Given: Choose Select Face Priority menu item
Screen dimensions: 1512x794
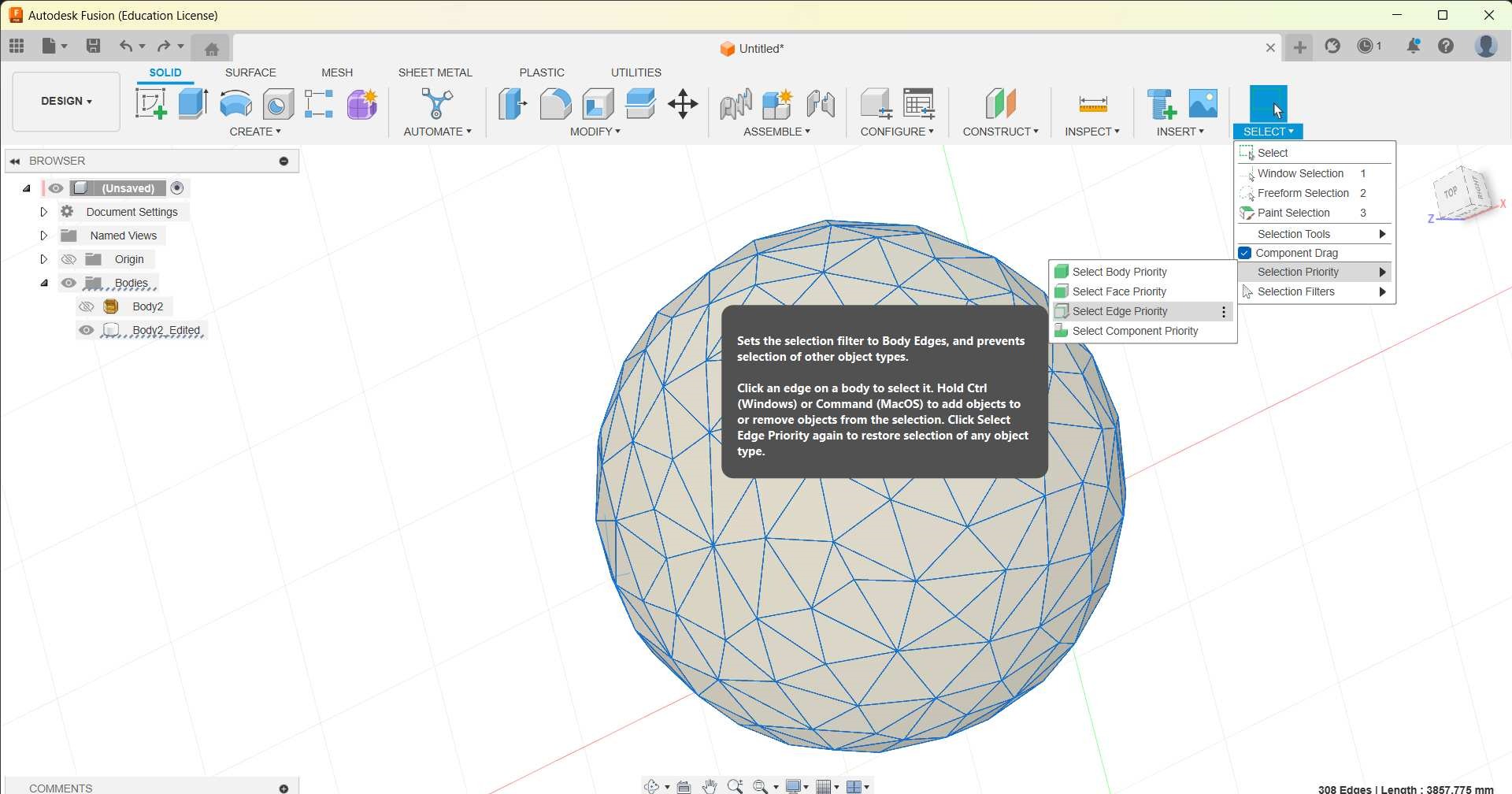Looking at the screenshot, I should click(x=1118, y=291).
